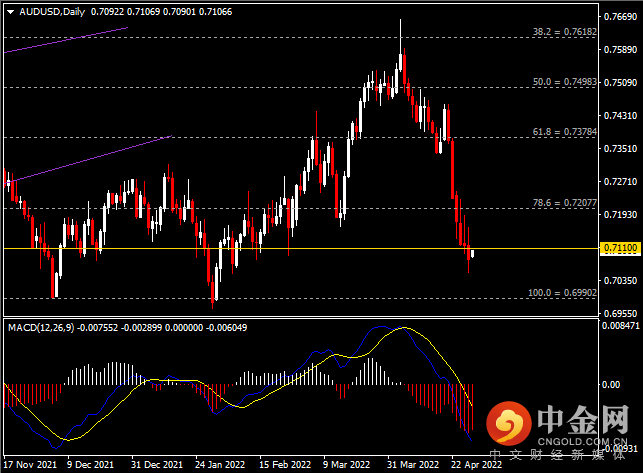Click the MACD(12,26,9) indicator label

(x=41, y=328)
